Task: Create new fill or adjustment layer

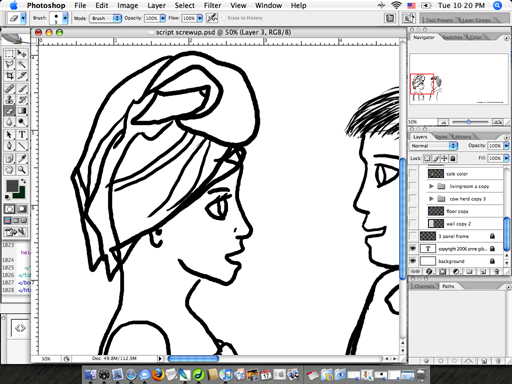Action: point(456,272)
